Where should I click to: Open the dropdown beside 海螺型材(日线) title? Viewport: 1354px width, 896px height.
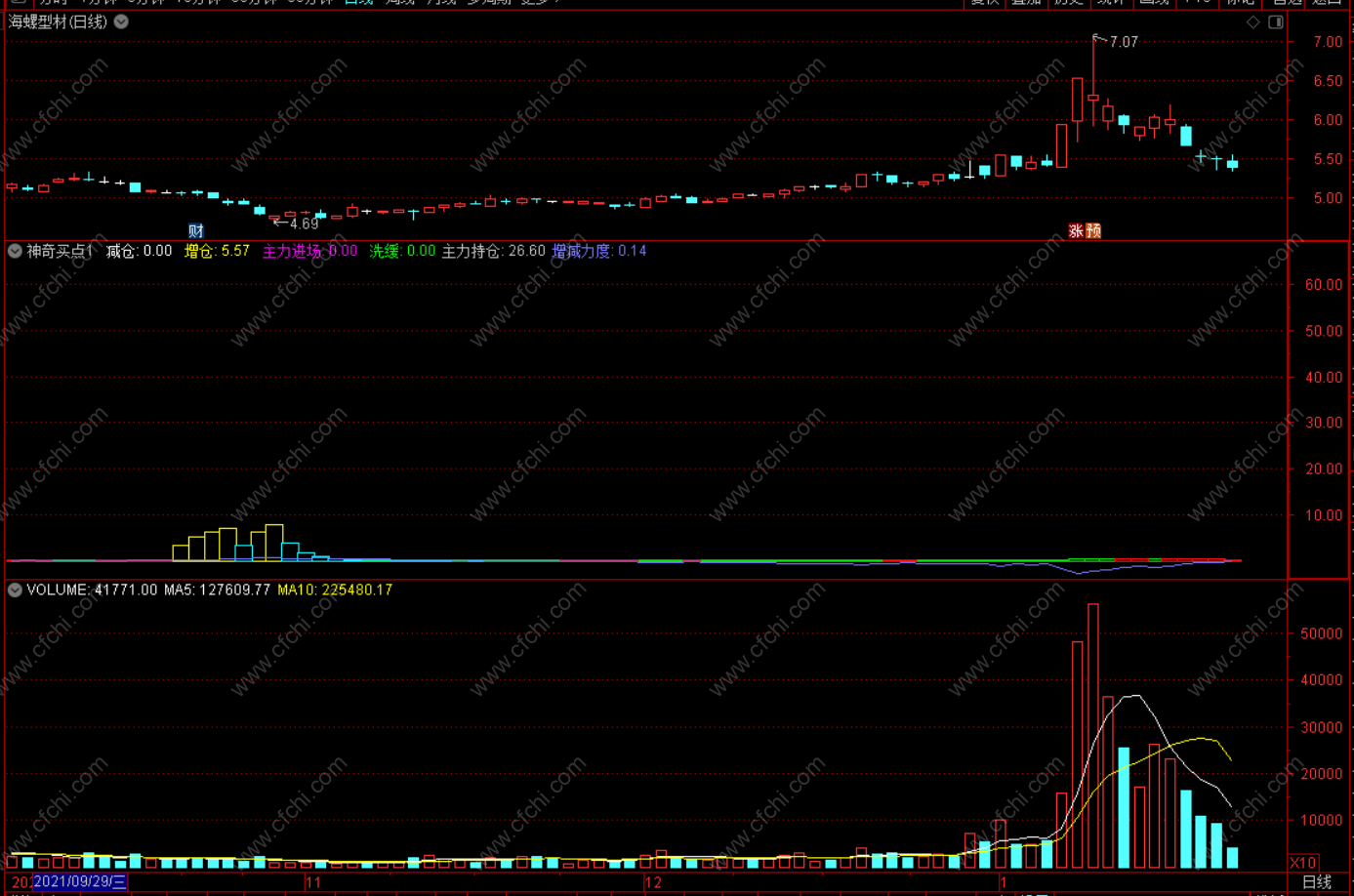coord(121,21)
